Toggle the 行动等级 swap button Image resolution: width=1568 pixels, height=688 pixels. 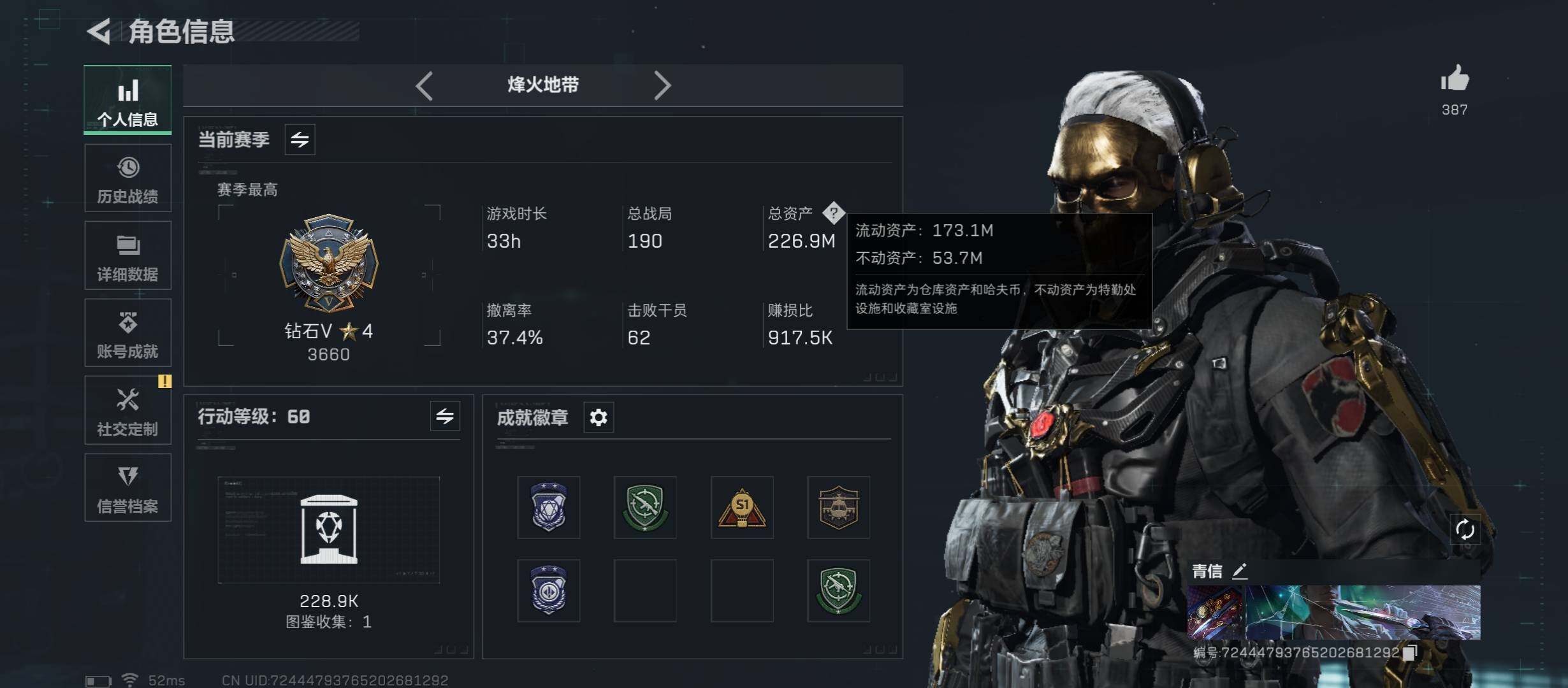point(445,417)
